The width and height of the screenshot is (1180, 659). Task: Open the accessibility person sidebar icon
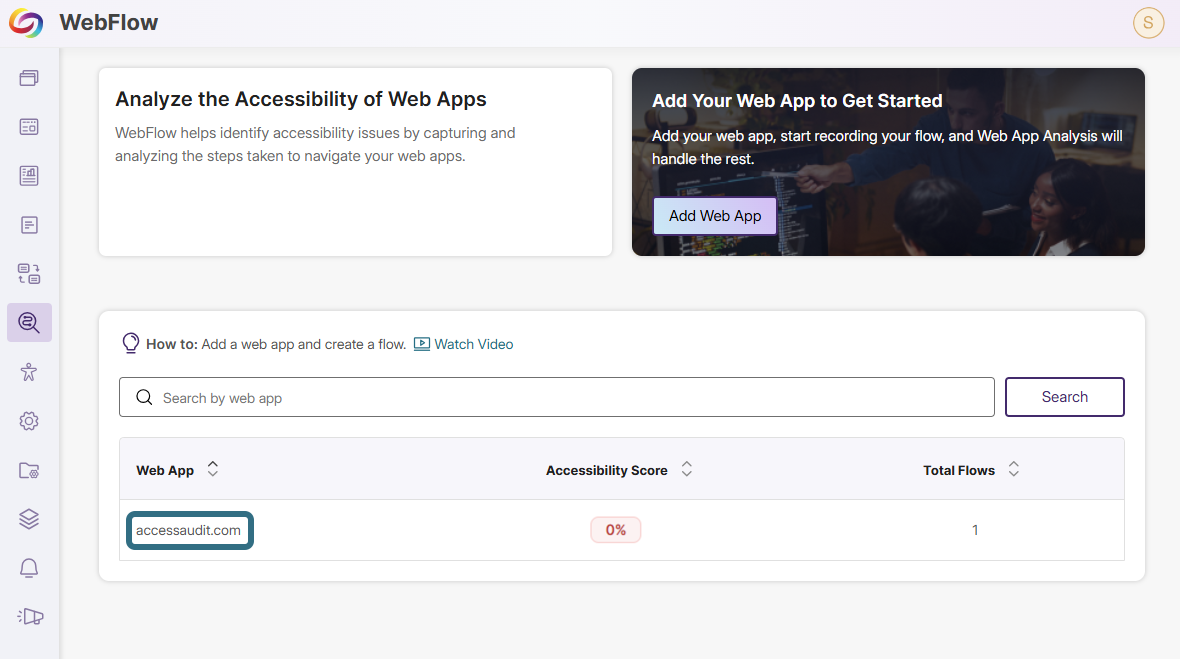pyautogui.click(x=29, y=372)
